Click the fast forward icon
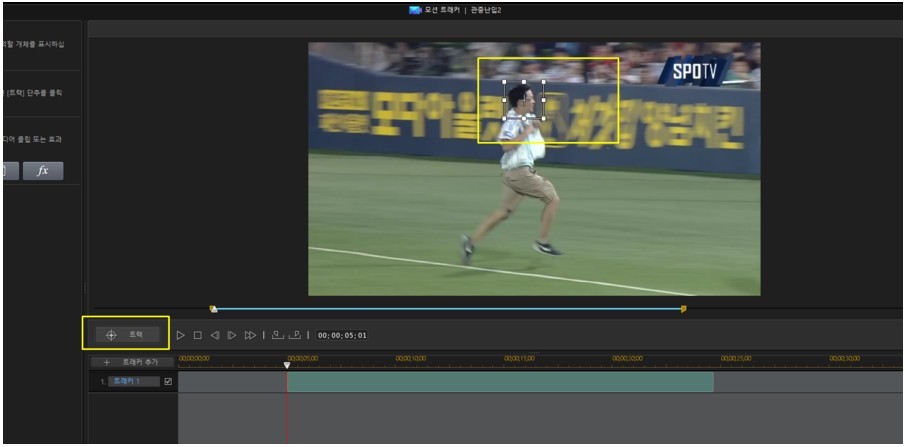Image resolution: width=905 pixels, height=447 pixels. coord(250,335)
